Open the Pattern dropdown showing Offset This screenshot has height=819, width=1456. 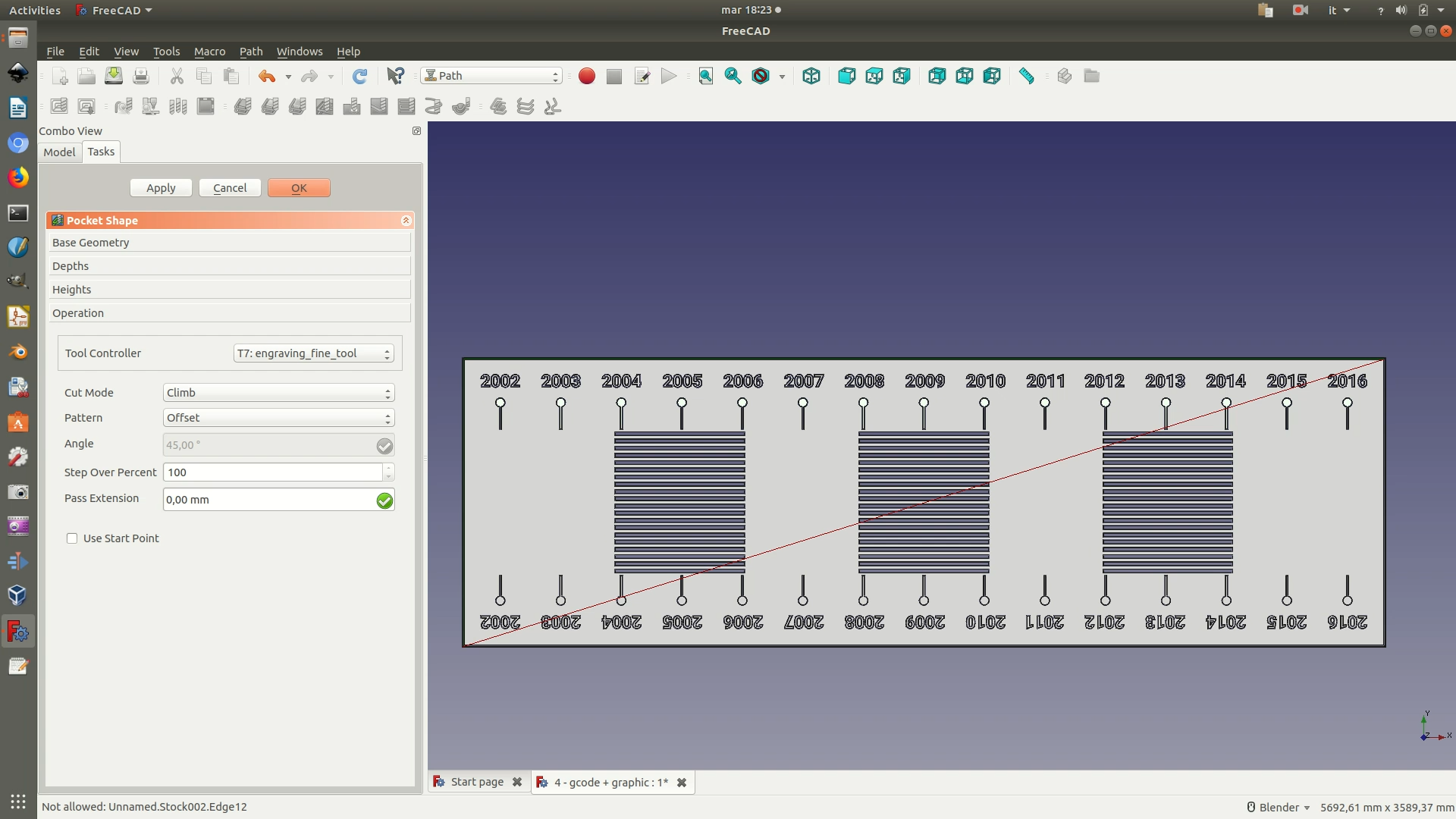[x=278, y=418]
